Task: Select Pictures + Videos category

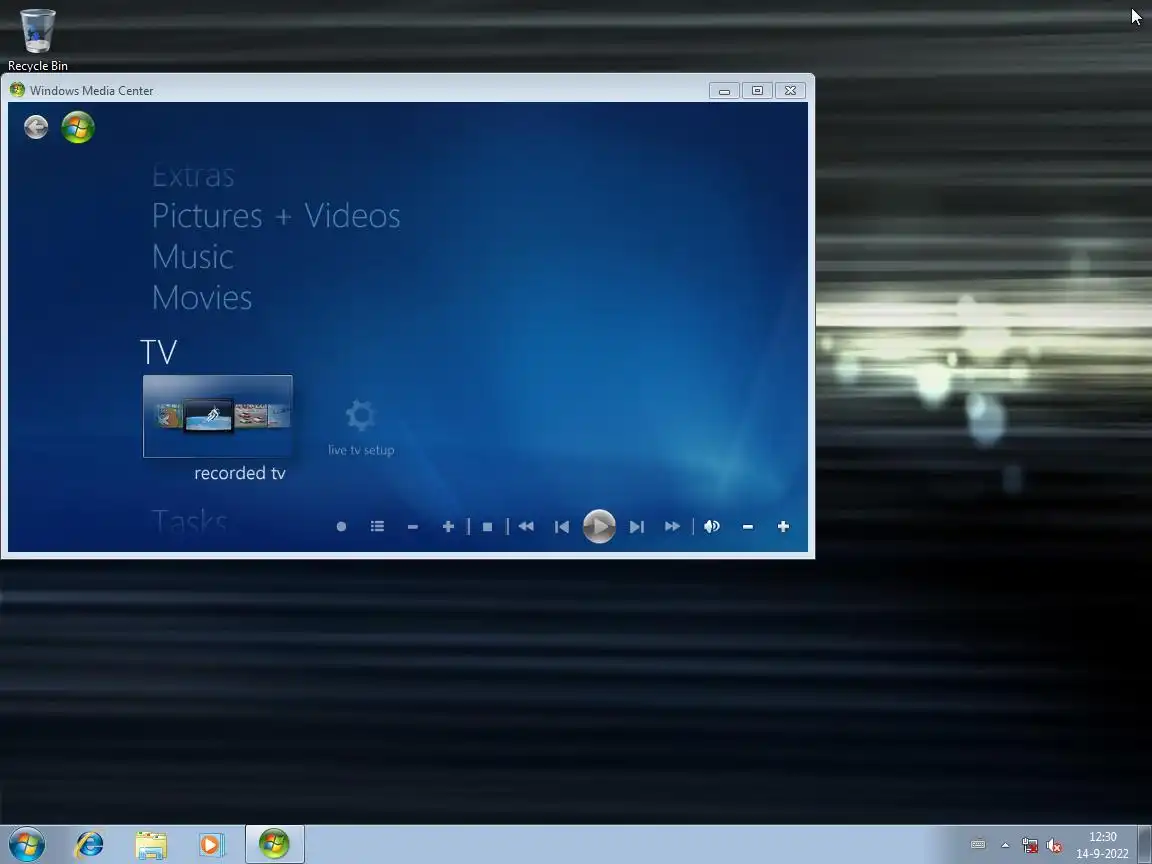Action: [x=276, y=216]
